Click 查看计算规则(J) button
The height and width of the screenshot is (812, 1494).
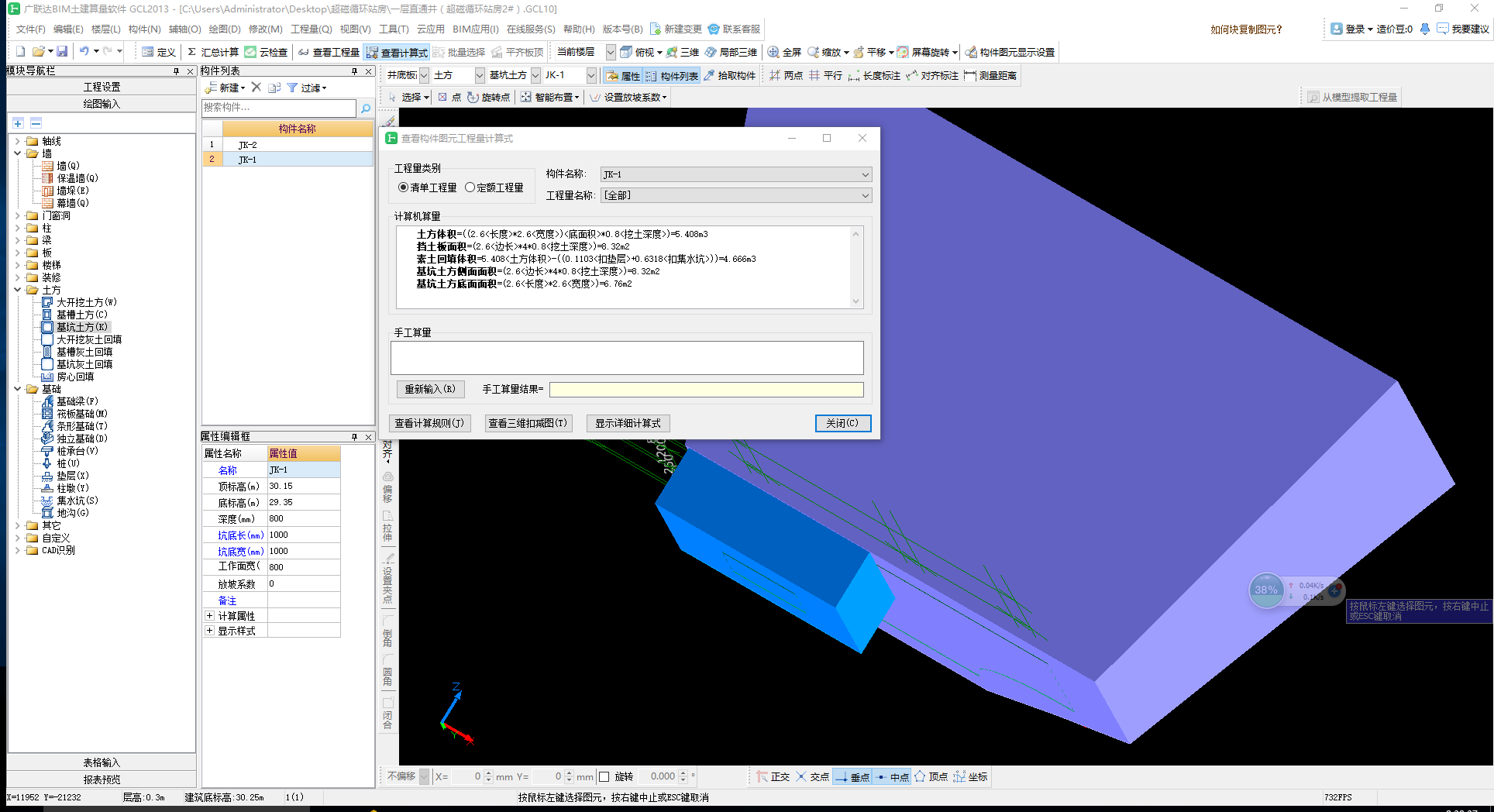click(429, 423)
